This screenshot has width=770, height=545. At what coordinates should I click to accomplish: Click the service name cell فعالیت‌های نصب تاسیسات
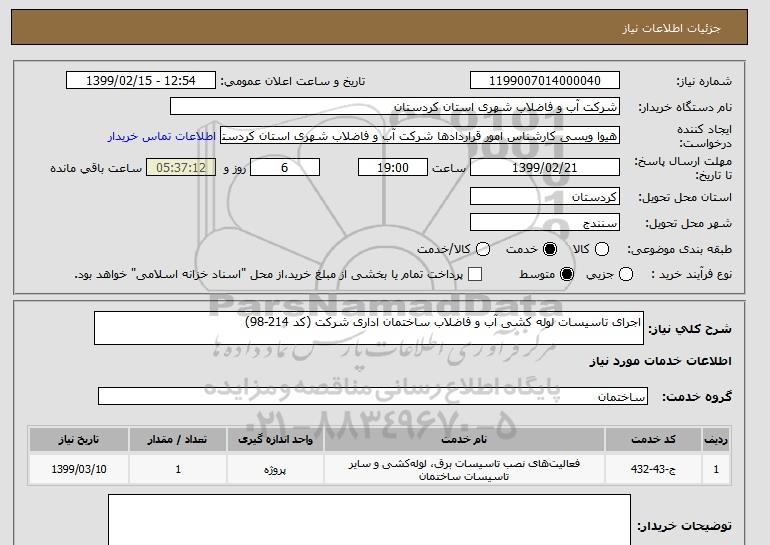(x=464, y=469)
